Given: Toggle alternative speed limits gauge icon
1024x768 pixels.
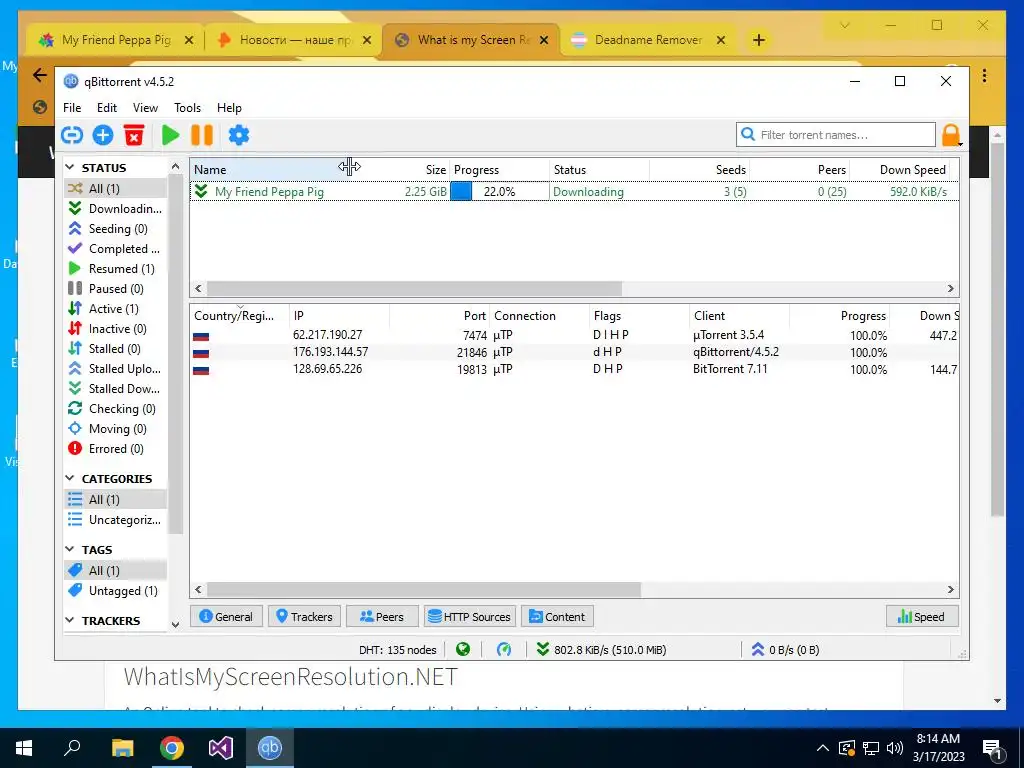Looking at the screenshot, I should [504, 649].
